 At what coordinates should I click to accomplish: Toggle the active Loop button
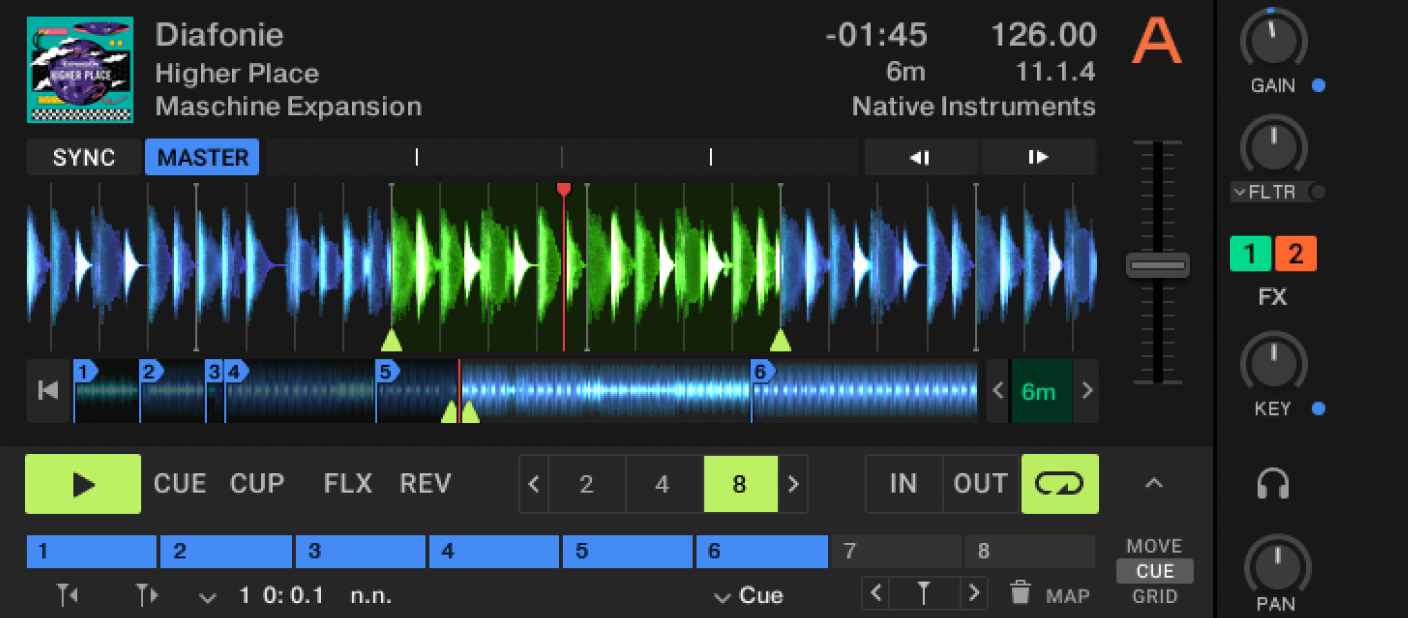[x=1059, y=484]
